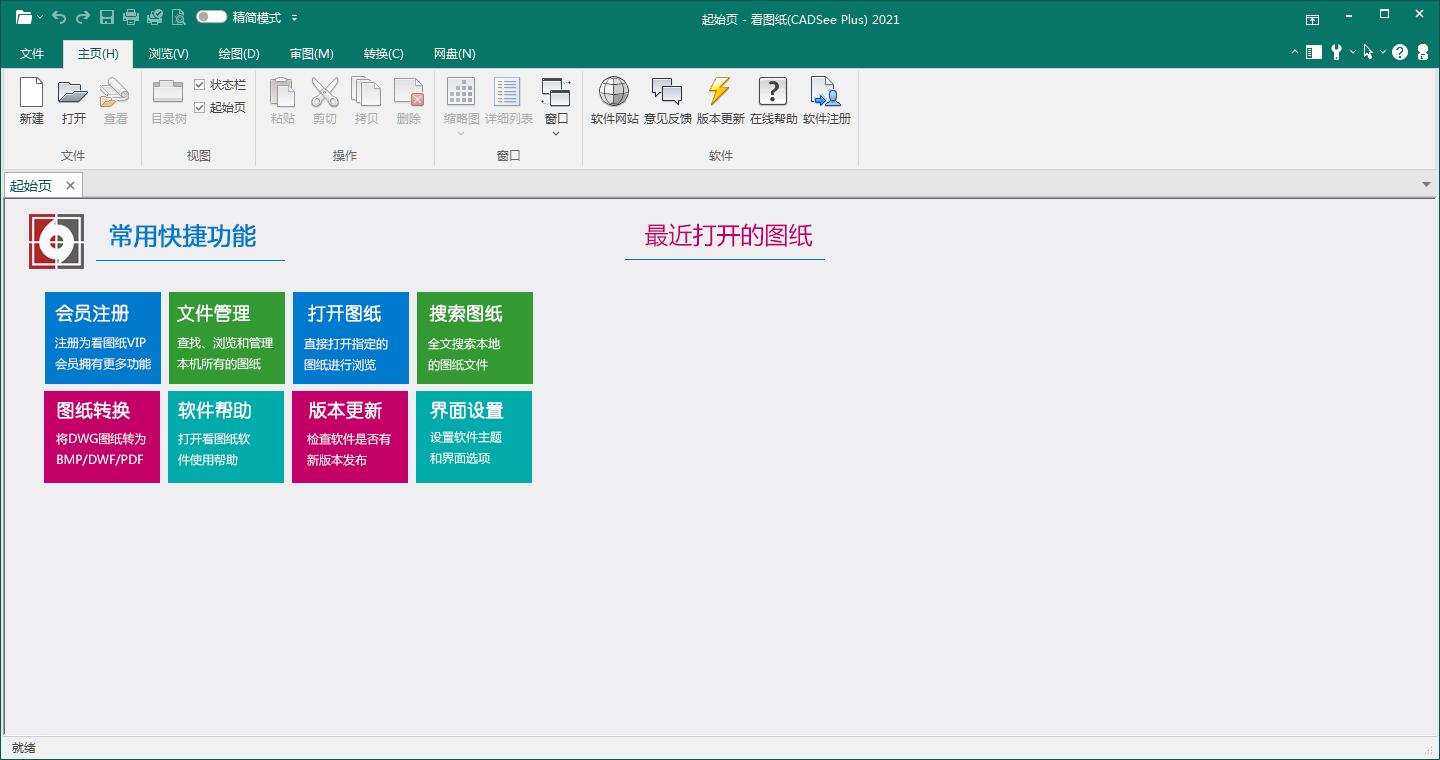Uncheck the 状态栏 checkbox
1440x760 pixels.
pos(200,85)
